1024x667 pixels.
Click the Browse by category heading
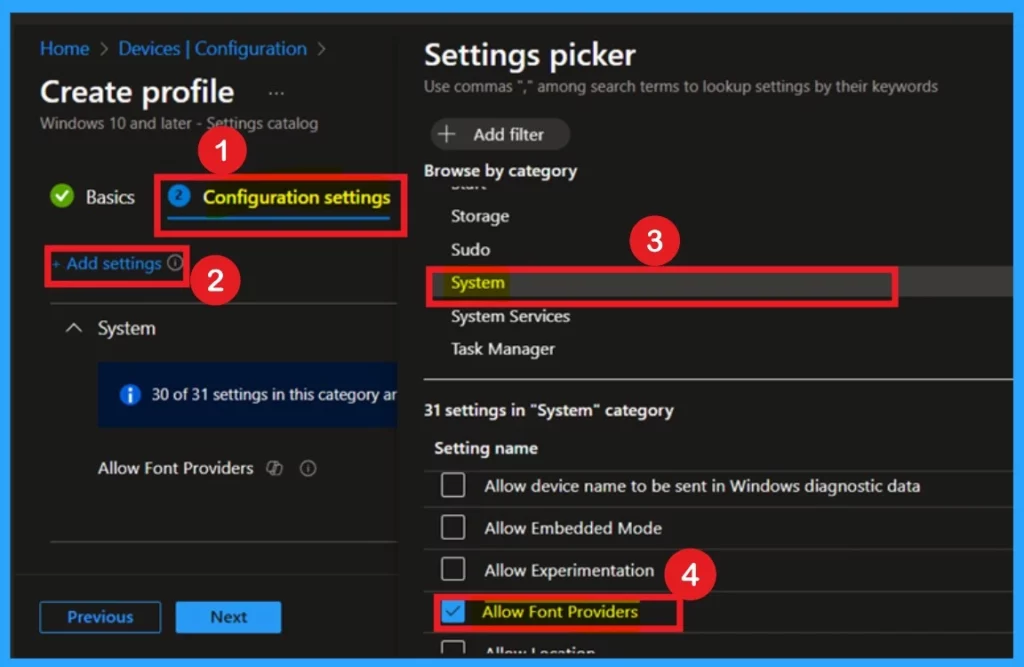click(x=500, y=171)
